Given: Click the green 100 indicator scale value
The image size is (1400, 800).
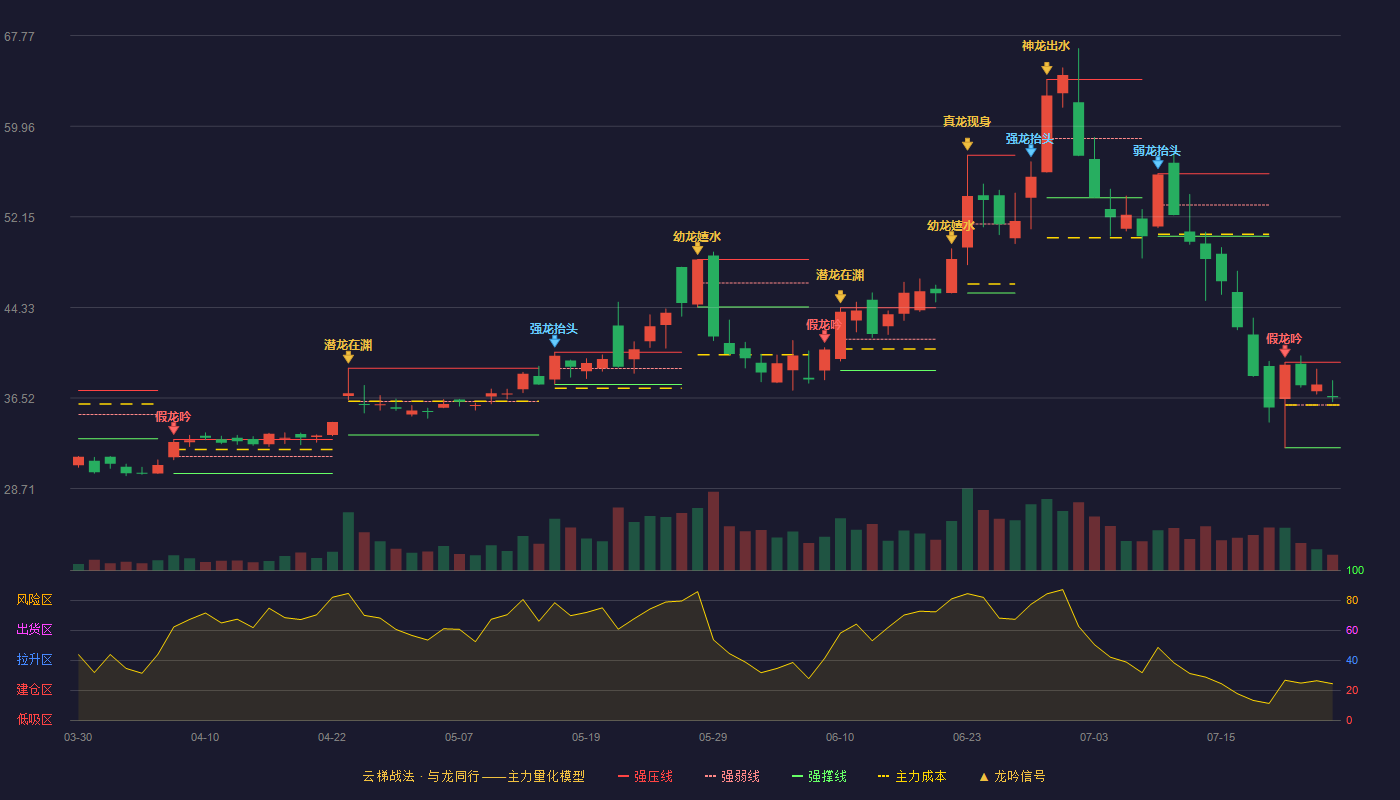Looking at the screenshot, I should [x=1355, y=571].
